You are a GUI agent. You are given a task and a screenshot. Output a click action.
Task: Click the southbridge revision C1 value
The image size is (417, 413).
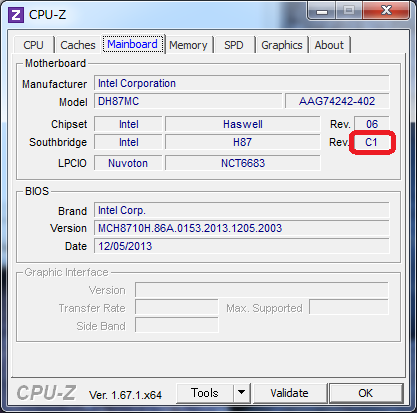372,142
